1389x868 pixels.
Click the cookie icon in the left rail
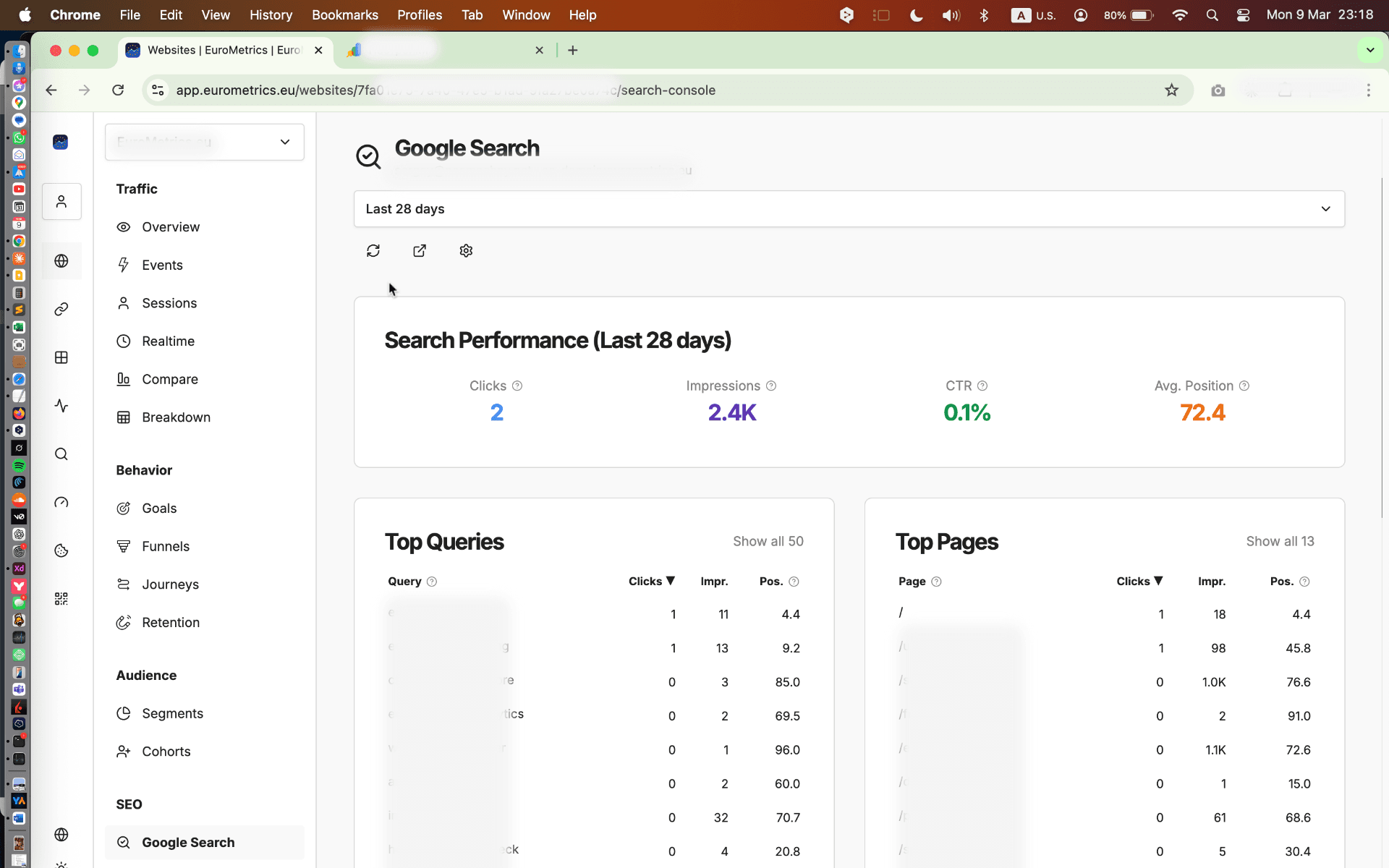[61, 551]
